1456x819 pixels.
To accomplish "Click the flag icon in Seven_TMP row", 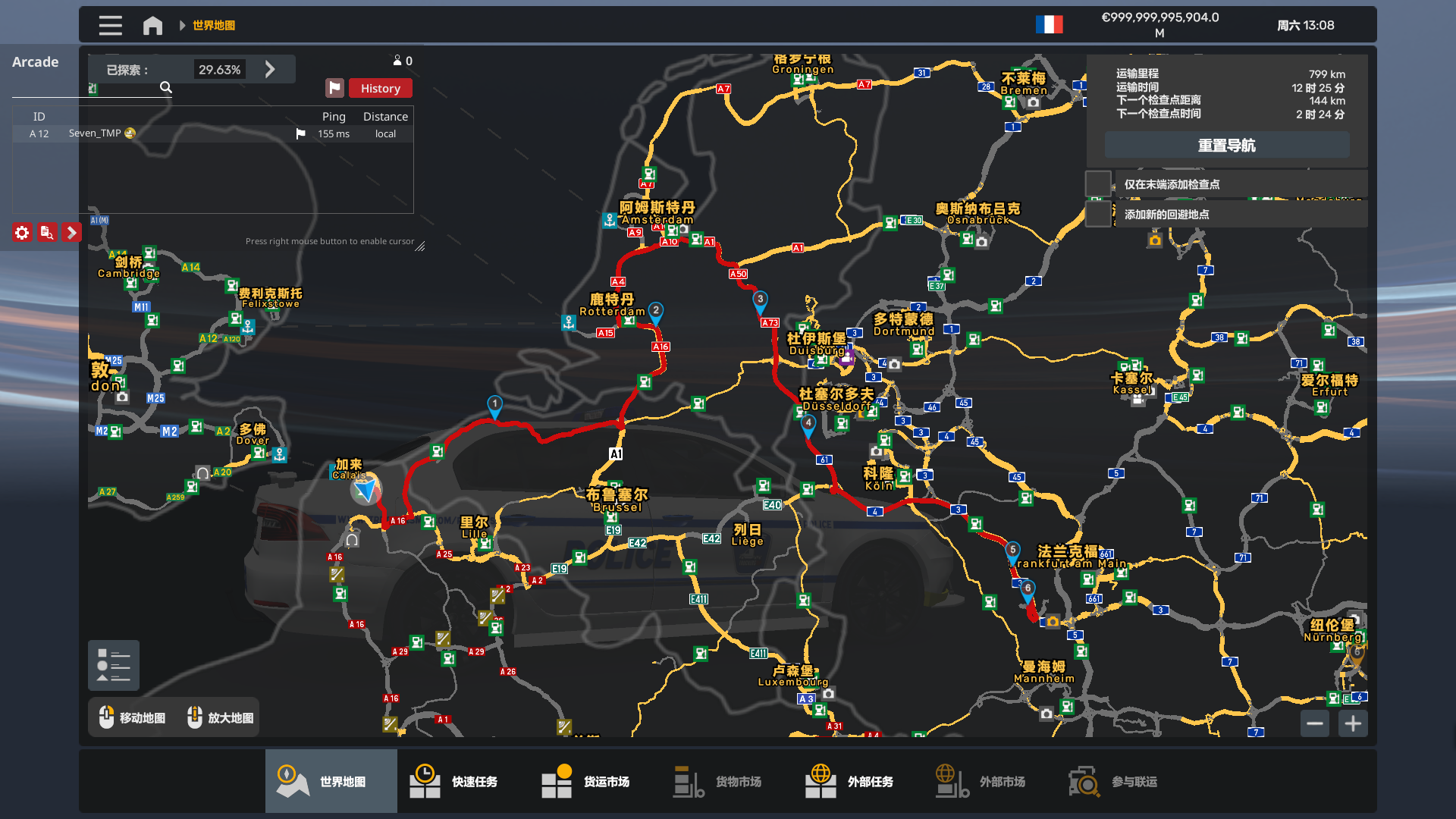I will click(x=300, y=133).
